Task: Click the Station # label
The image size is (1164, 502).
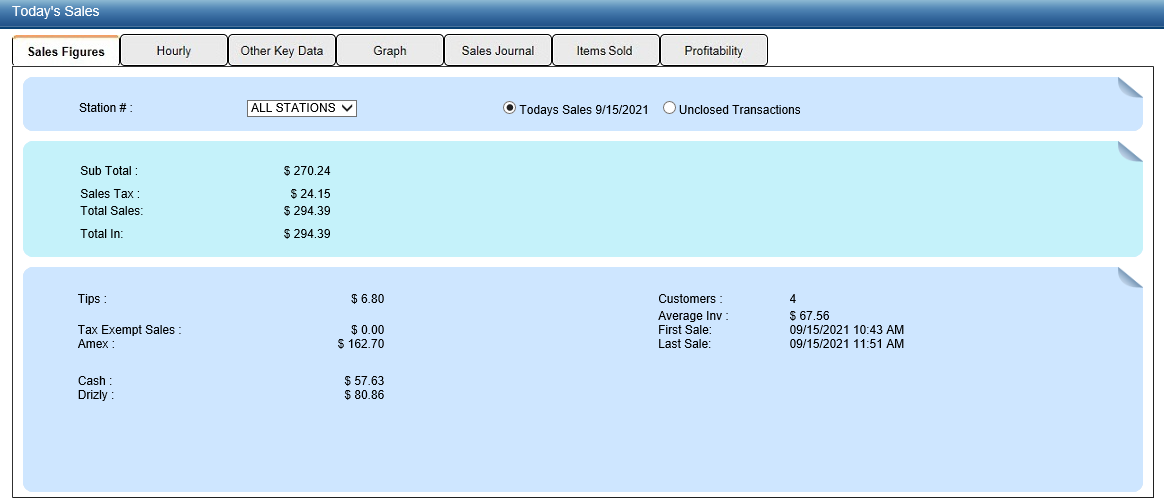Action: click(x=105, y=108)
